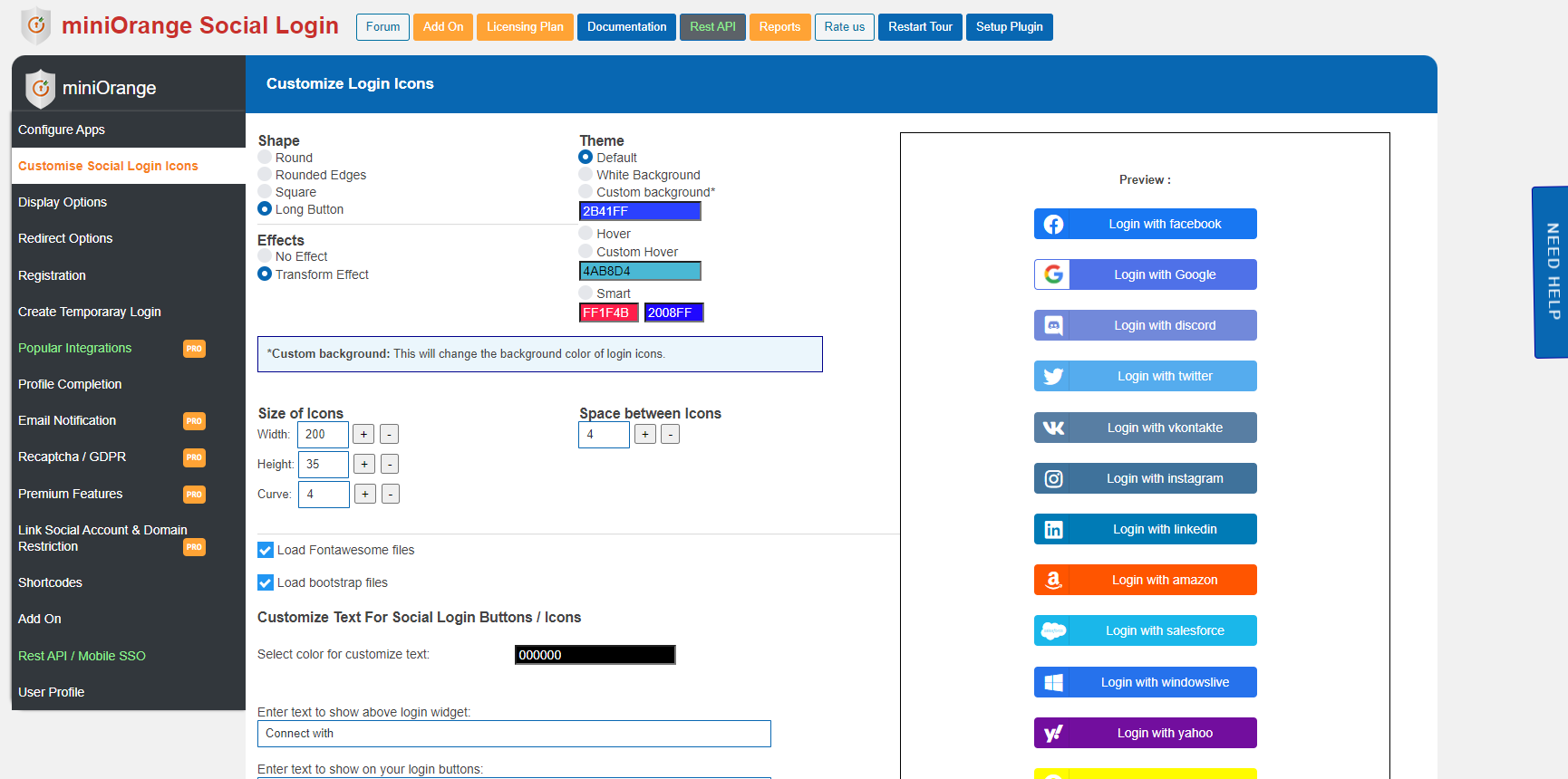Select the Hover theme option
Image resolution: width=1568 pixels, height=779 pixels.
pos(586,233)
